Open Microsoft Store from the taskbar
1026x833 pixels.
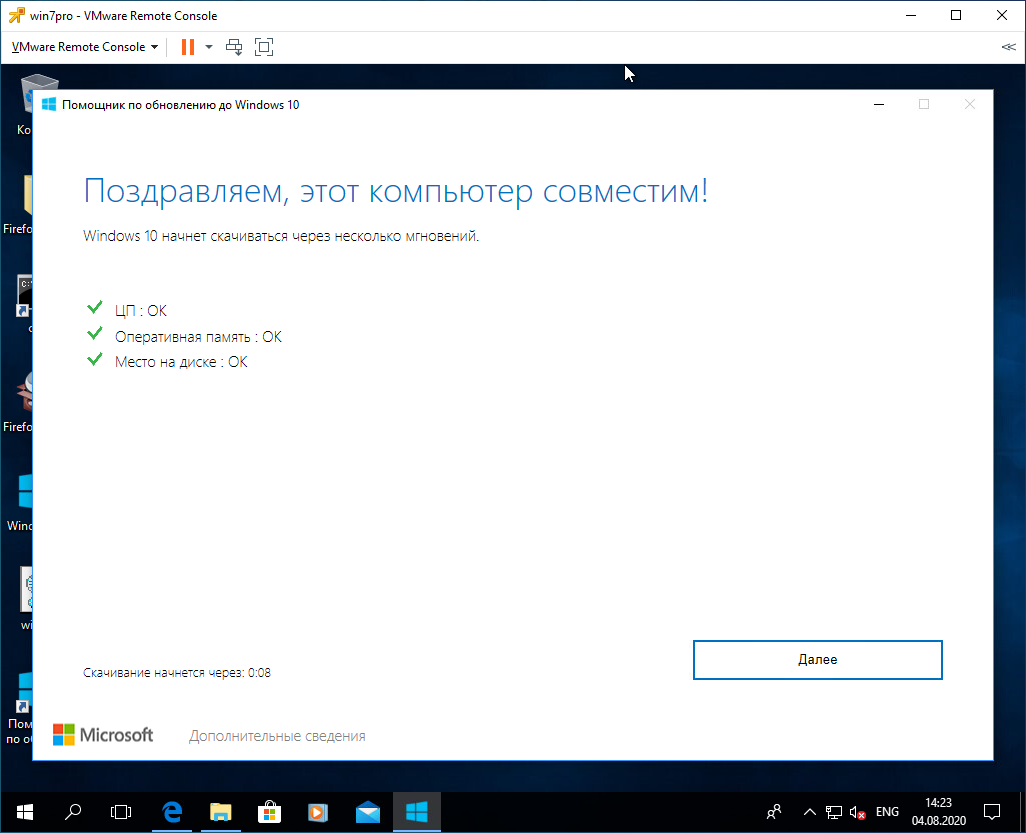269,812
